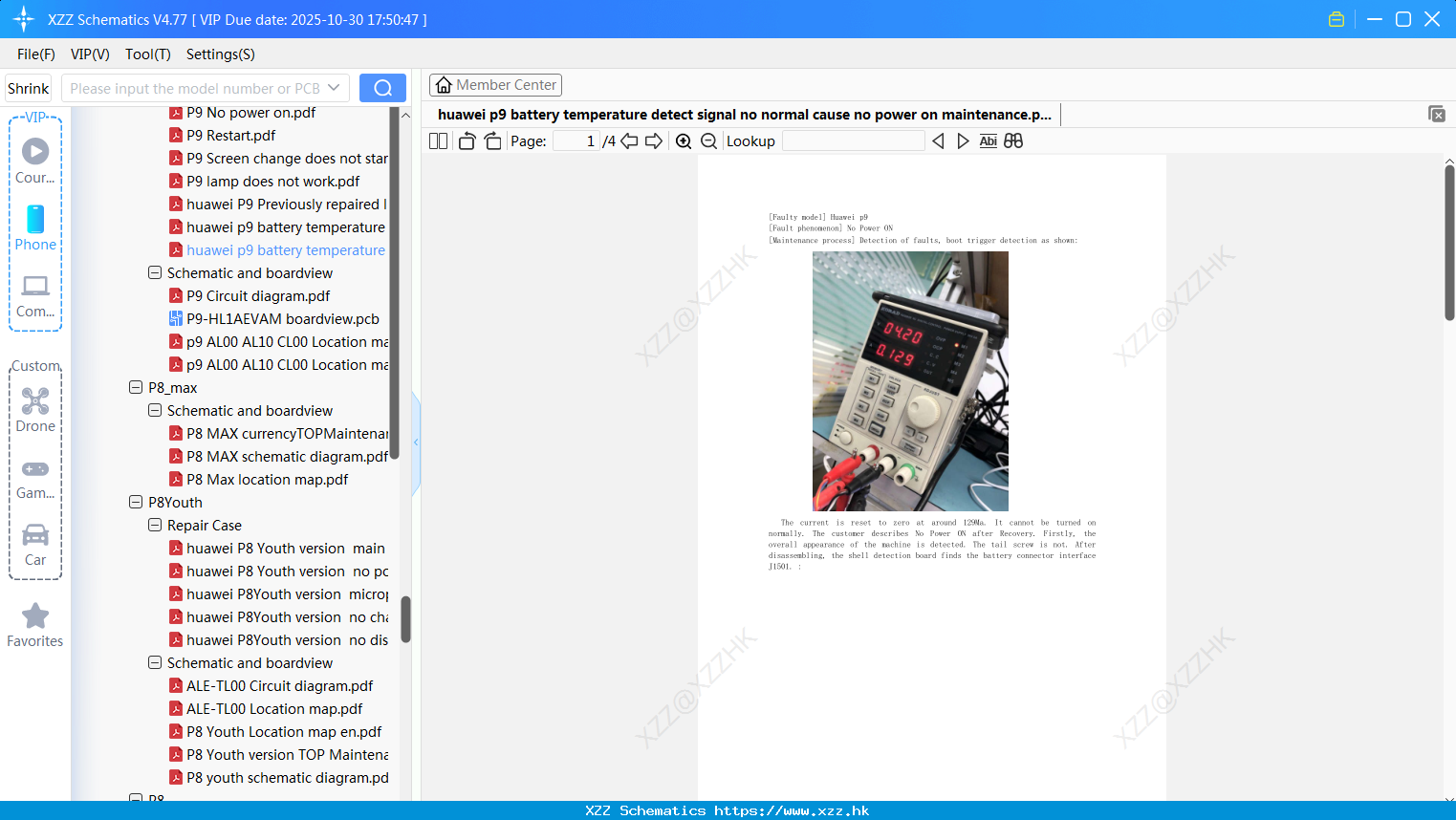
Task: Zoom out of the PDF document
Action: (x=708, y=140)
